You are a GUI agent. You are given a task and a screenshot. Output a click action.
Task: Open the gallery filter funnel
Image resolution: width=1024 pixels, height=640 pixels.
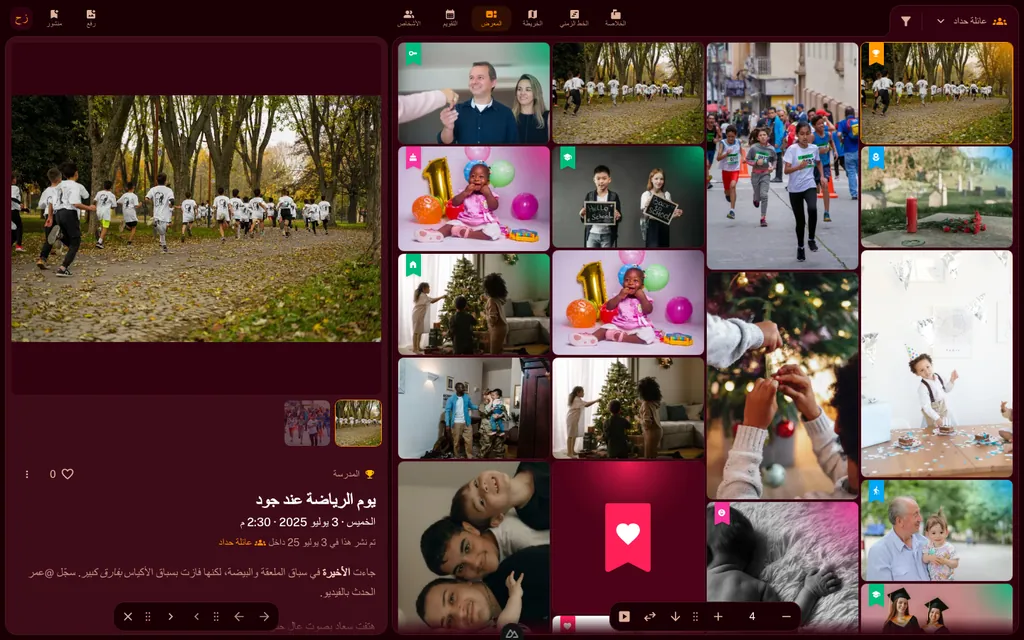906,21
